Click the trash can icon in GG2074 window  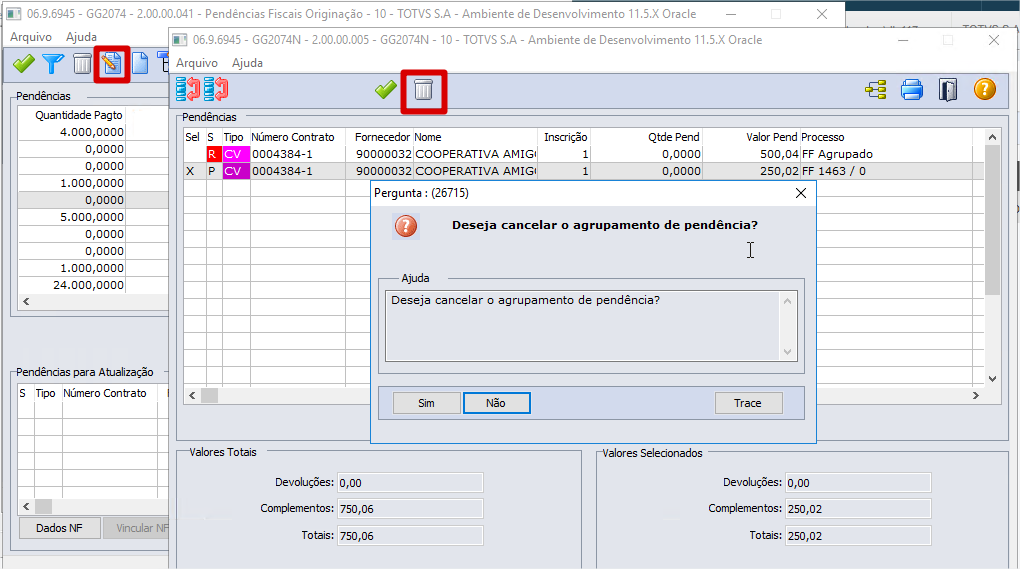[82, 64]
